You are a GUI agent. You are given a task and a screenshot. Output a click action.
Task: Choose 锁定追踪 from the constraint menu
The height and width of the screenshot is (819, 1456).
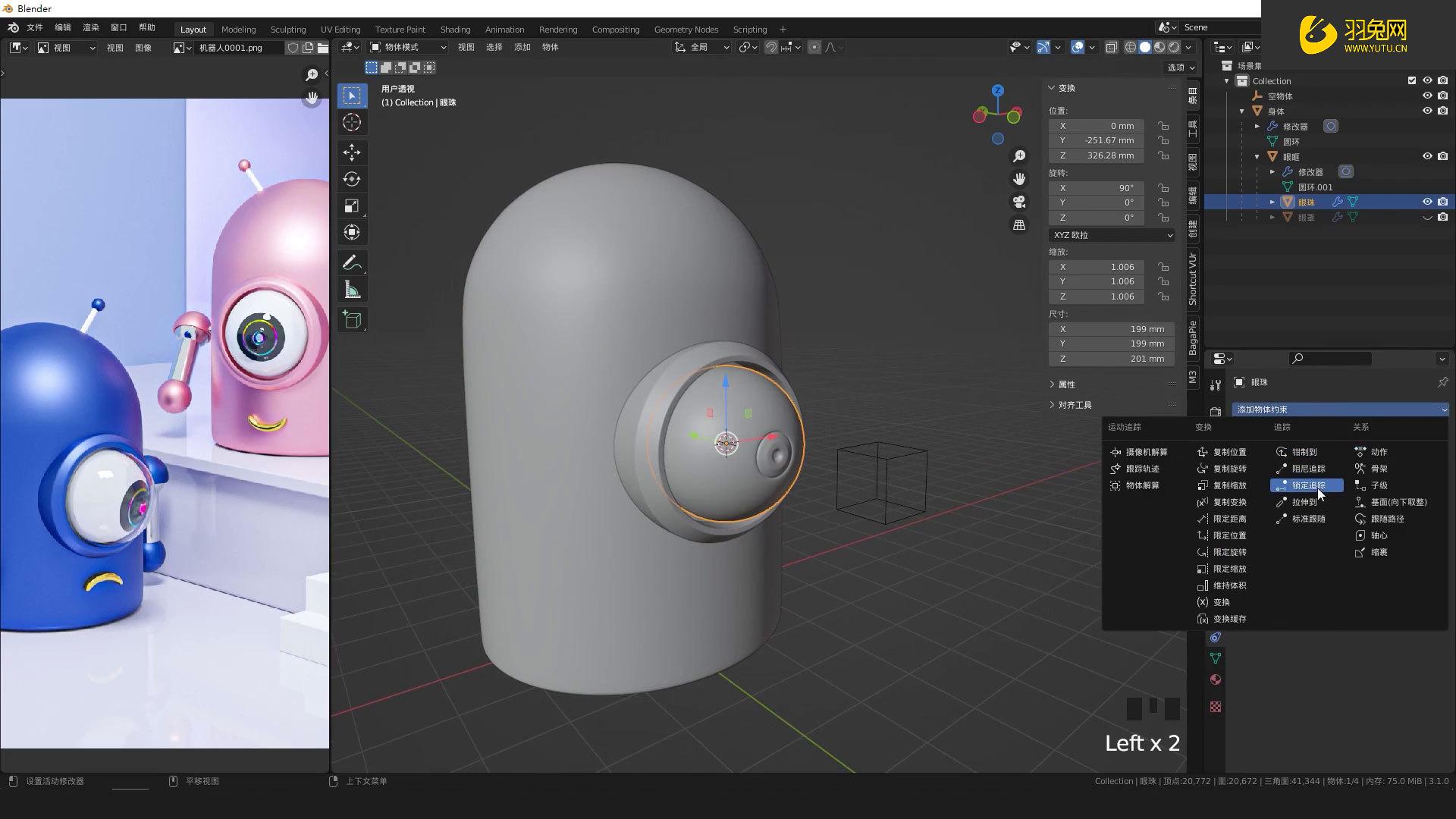coord(1307,485)
